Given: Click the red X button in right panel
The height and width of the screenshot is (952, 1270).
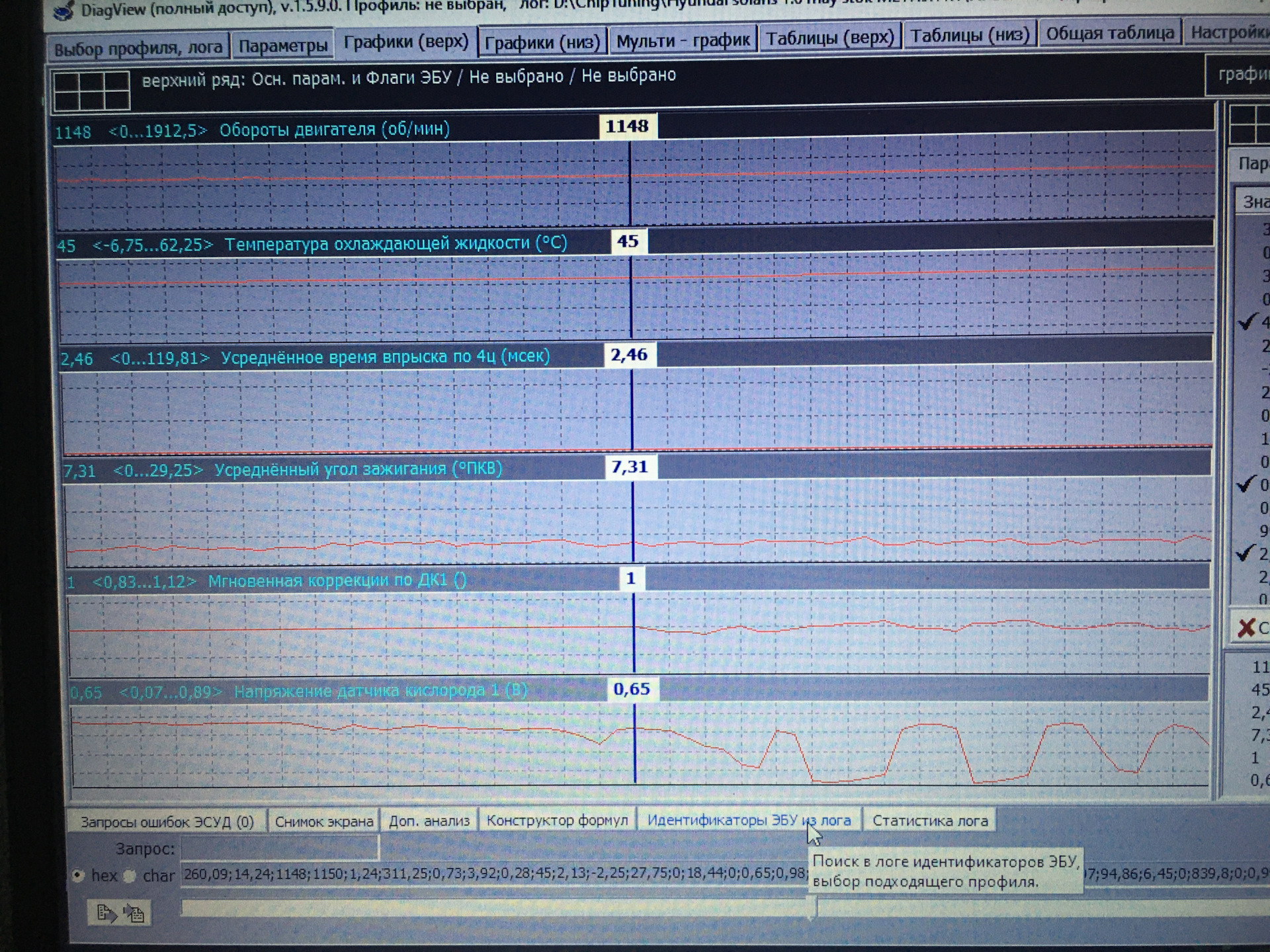Looking at the screenshot, I should pos(1248,627).
